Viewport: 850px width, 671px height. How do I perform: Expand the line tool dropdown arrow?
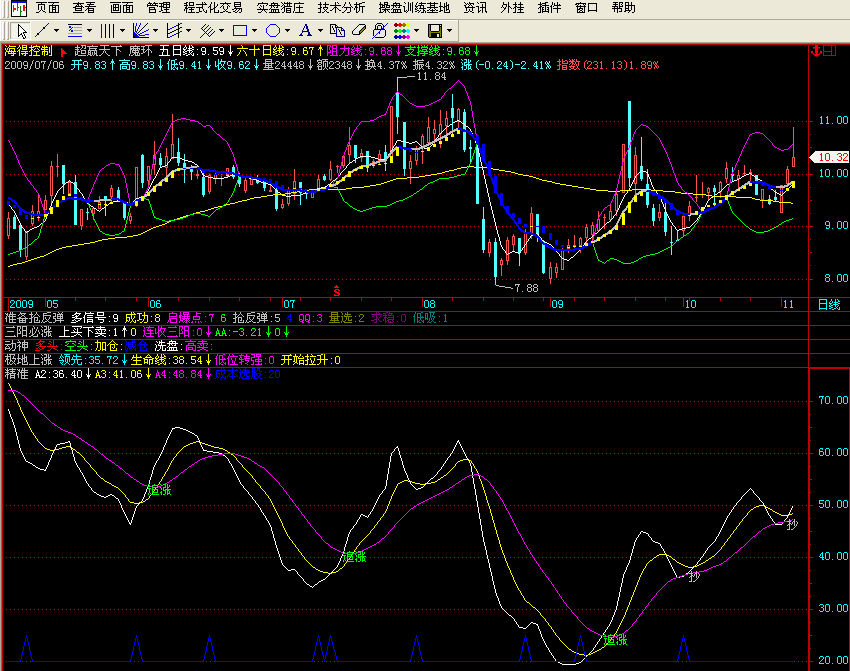coord(56,31)
